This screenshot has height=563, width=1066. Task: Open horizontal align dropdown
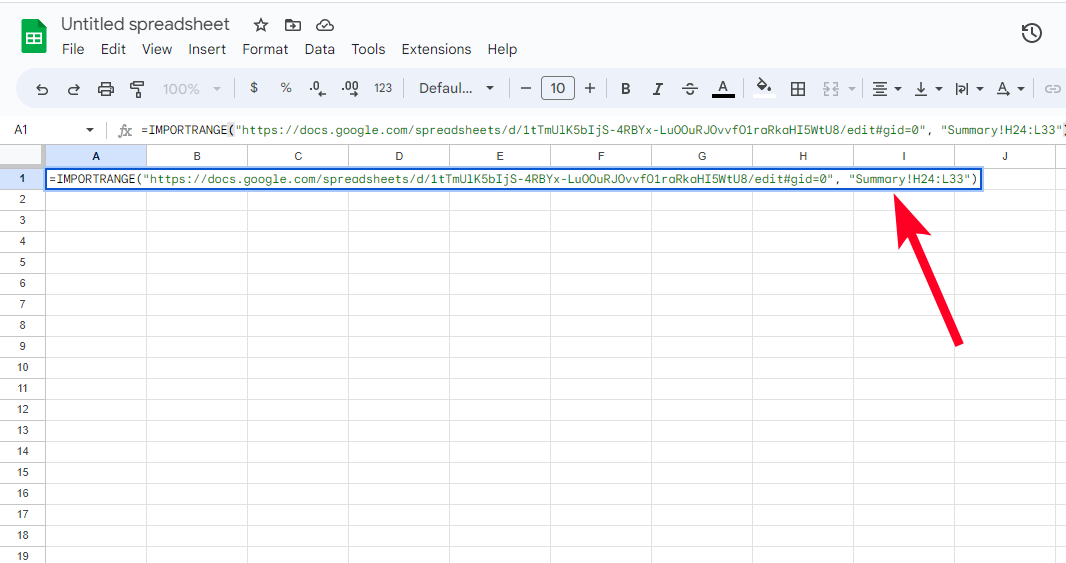pos(887,89)
